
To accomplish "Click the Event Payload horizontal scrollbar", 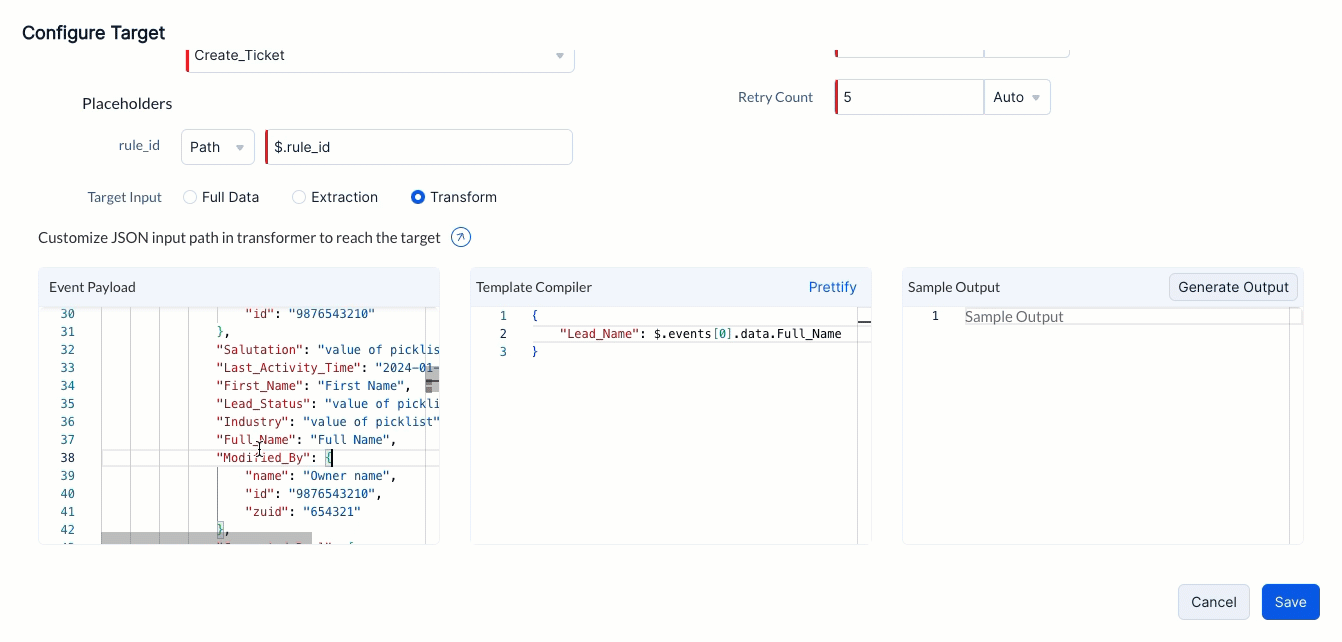I will coord(206,538).
